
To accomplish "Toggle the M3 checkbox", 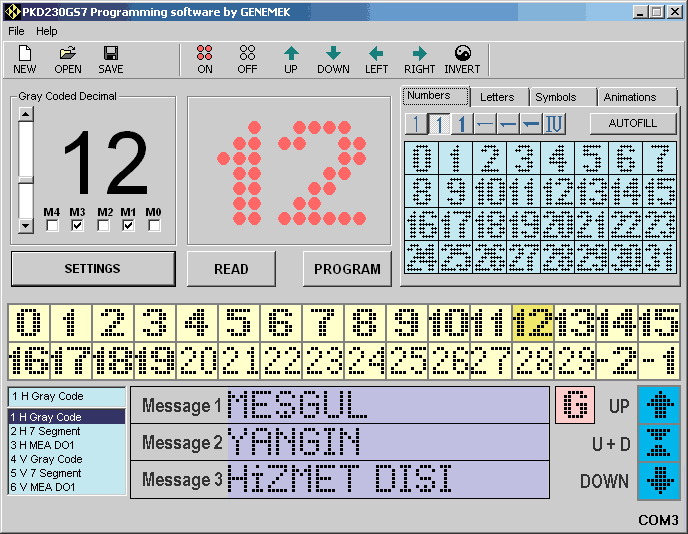I will 78,226.
